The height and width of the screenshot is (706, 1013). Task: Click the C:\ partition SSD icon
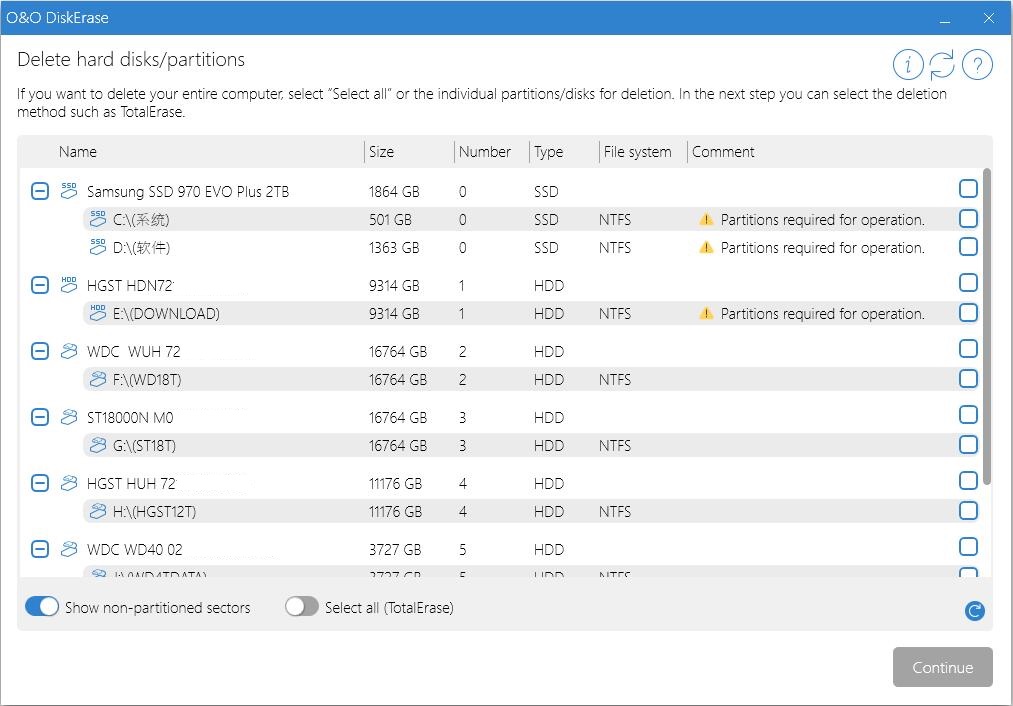tap(98, 219)
